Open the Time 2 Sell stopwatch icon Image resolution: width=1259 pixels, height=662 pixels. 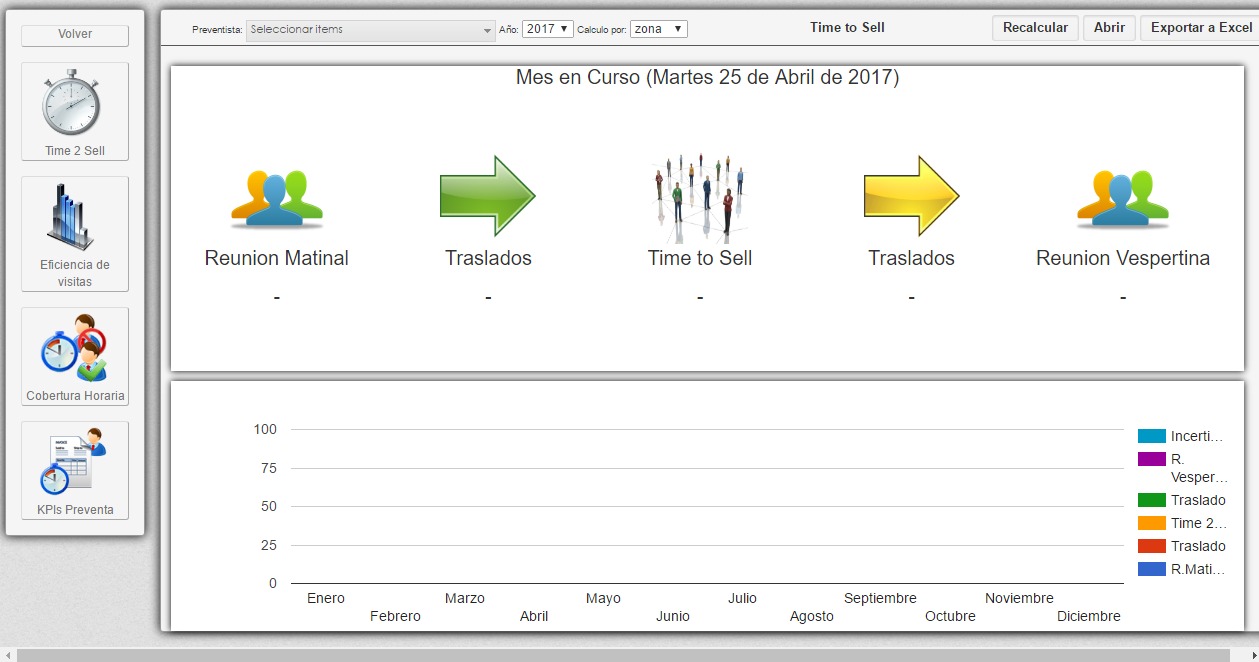coord(72,102)
